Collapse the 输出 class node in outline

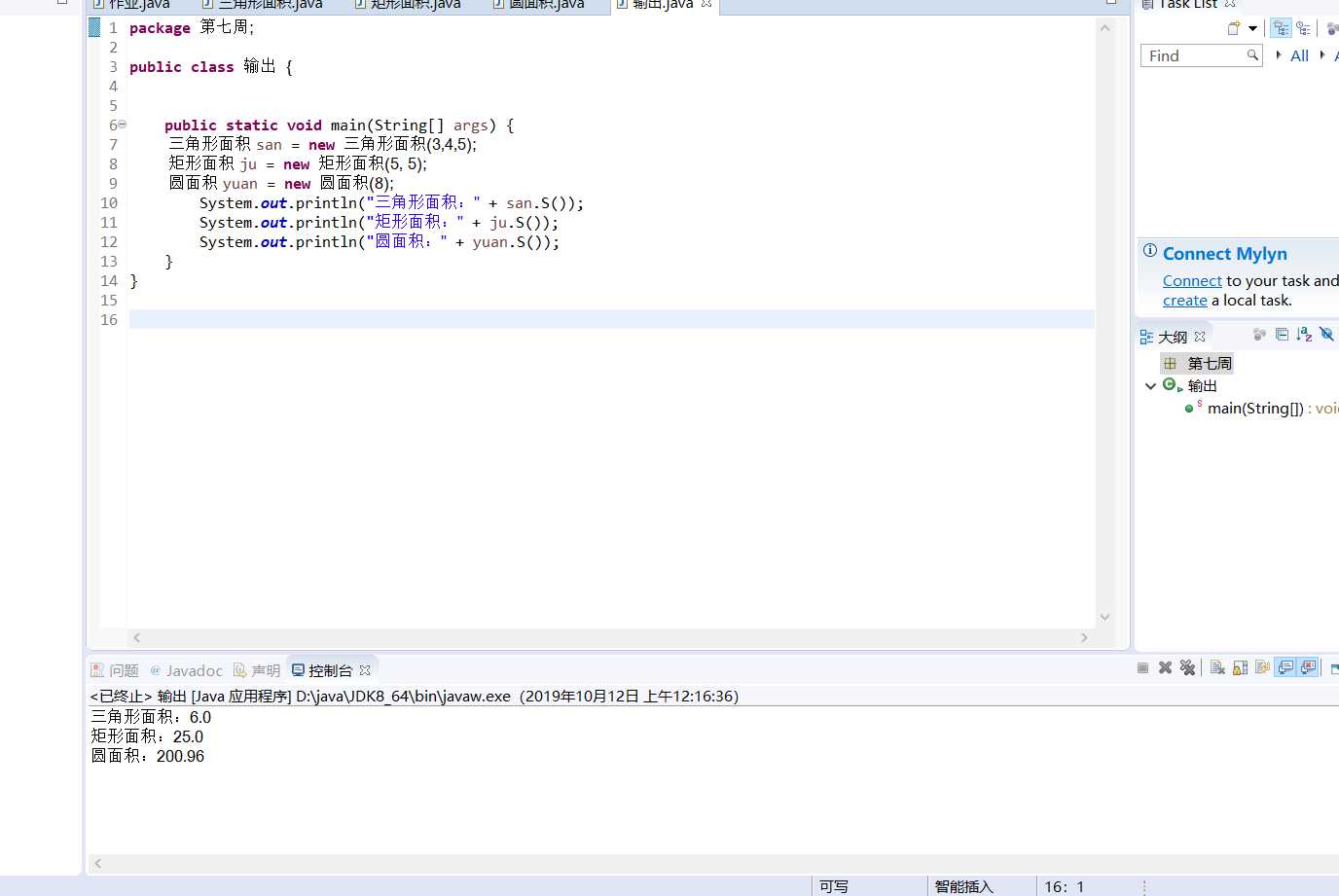coord(1150,386)
